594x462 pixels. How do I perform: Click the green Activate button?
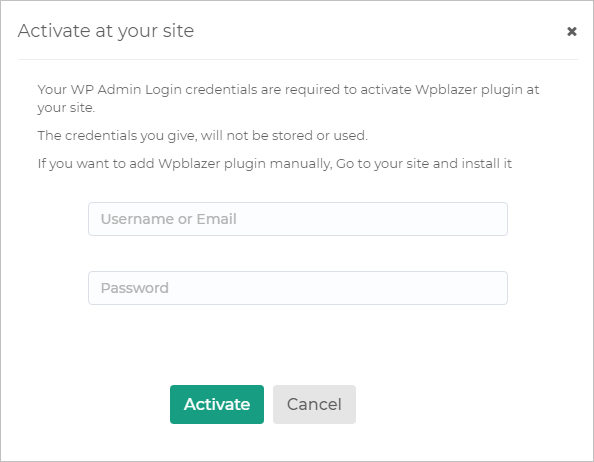217,404
